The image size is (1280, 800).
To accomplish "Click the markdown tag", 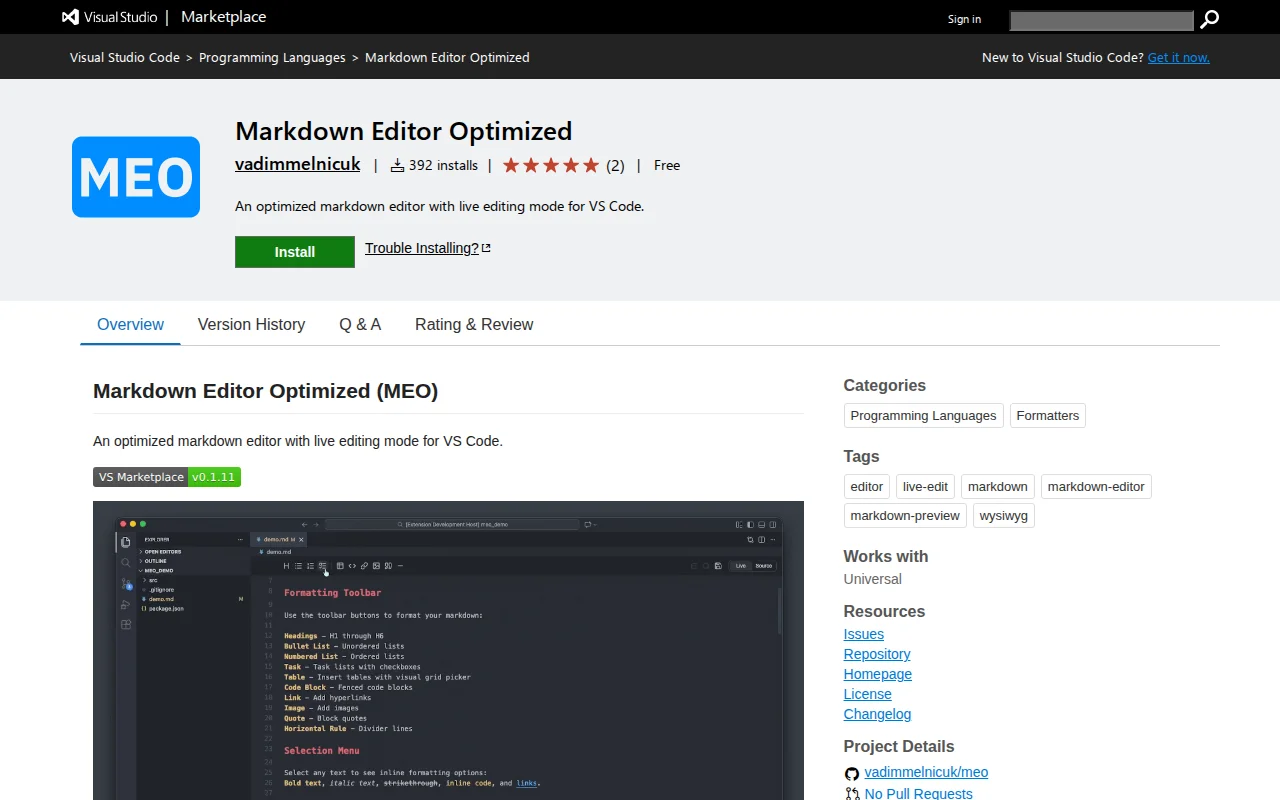I will pos(998,486).
